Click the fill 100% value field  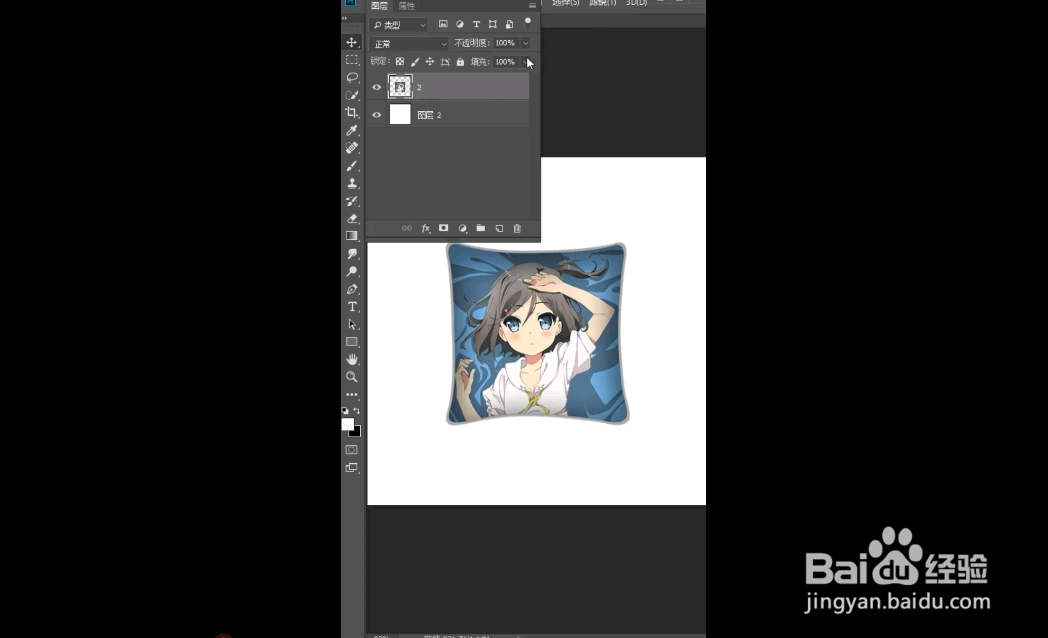tap(507, 61)
